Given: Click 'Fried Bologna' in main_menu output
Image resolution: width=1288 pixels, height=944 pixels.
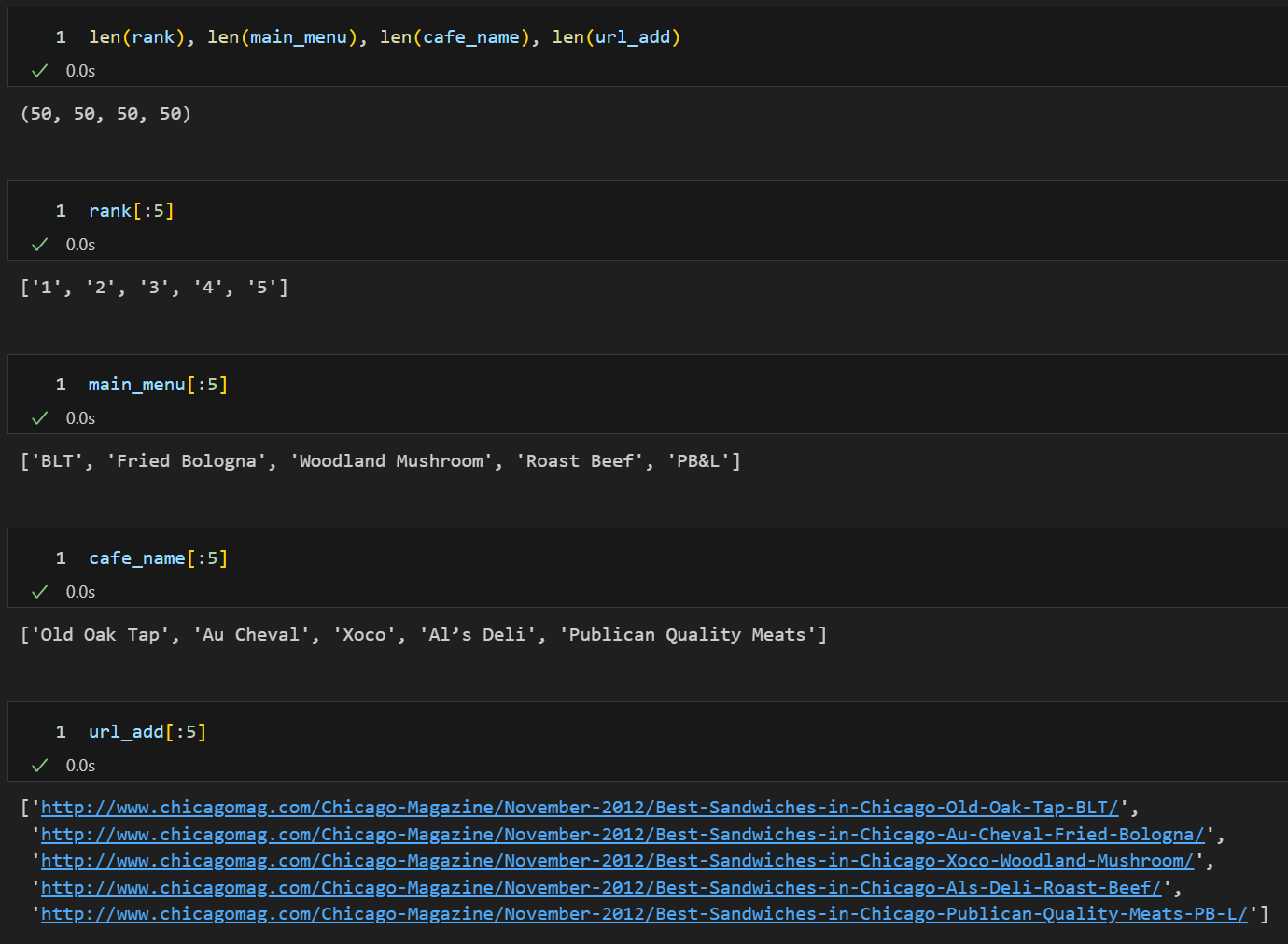Looking at the screenshot, I should coord(187,461).
